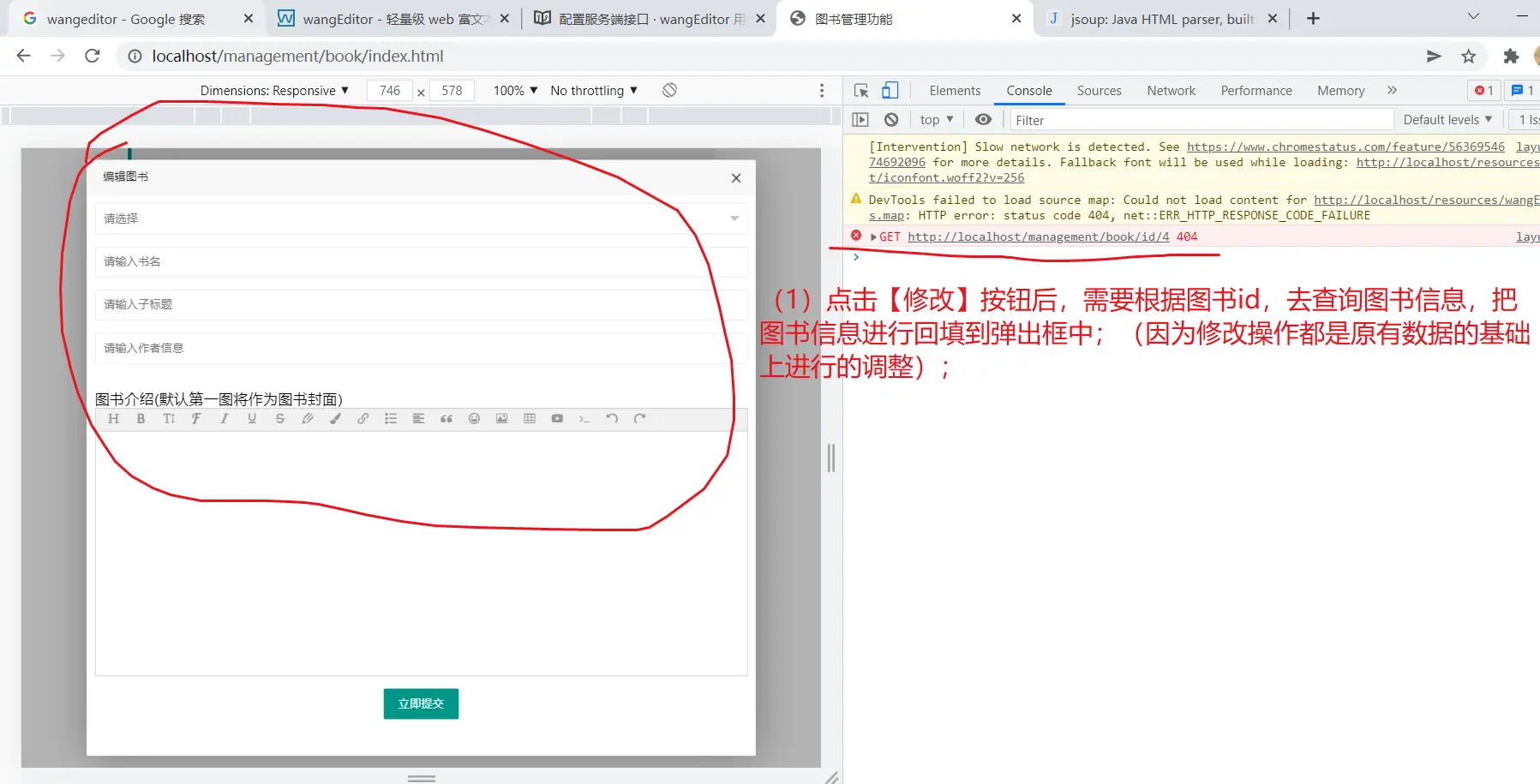
Task: Open the text color pencil tool
Action: point(308,419)
